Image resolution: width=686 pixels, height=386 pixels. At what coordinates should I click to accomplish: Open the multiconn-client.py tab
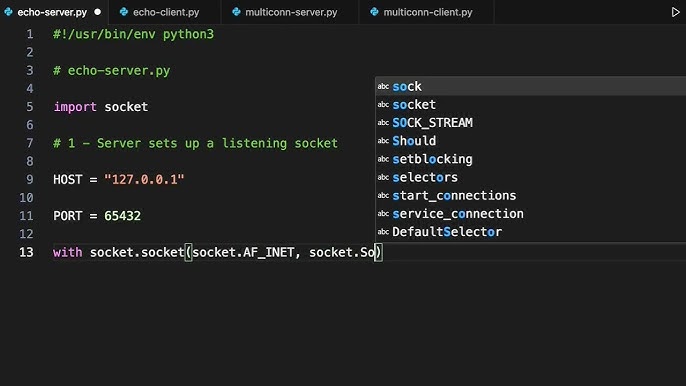[426, 12]
